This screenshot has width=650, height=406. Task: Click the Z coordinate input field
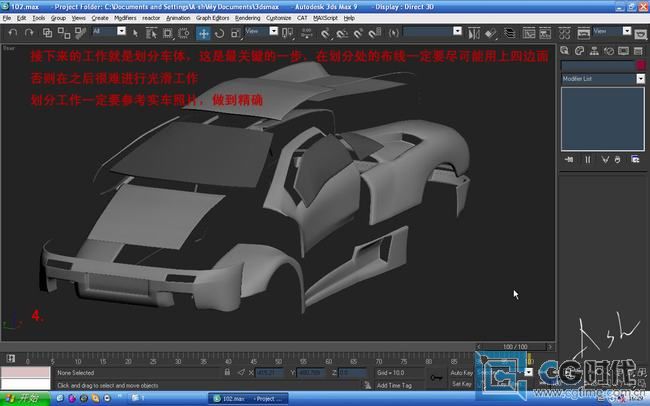click(x=352, y=373)
